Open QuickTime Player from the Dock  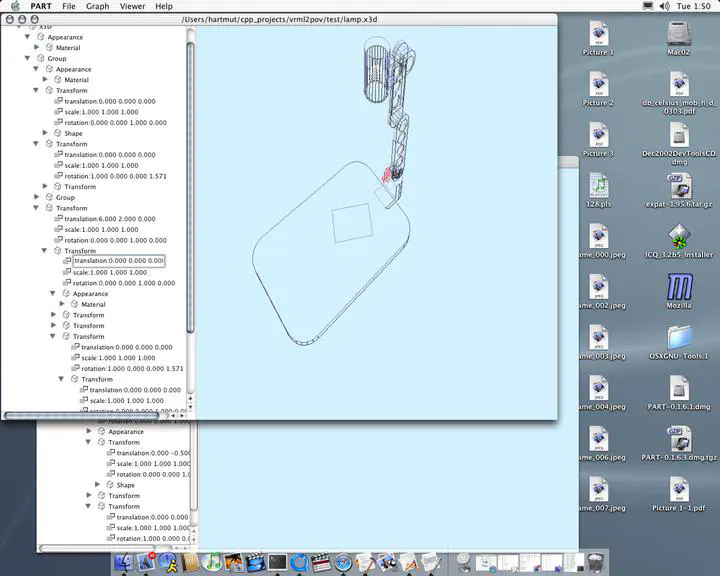point(299,563)
